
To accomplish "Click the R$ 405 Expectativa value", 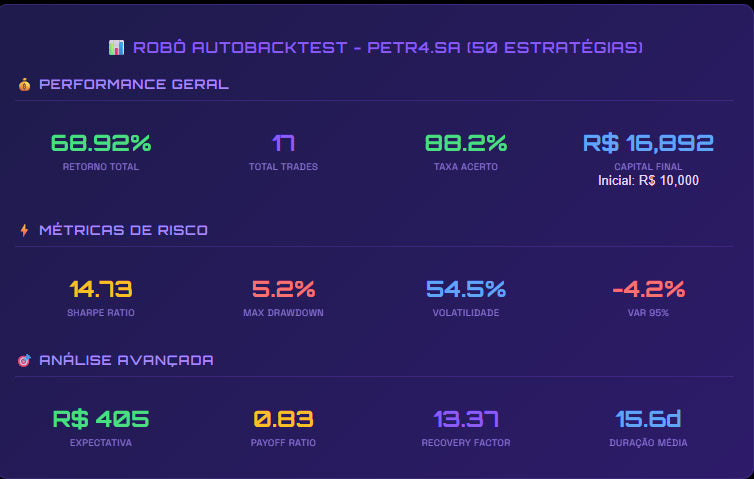I will tap(101, 419).
